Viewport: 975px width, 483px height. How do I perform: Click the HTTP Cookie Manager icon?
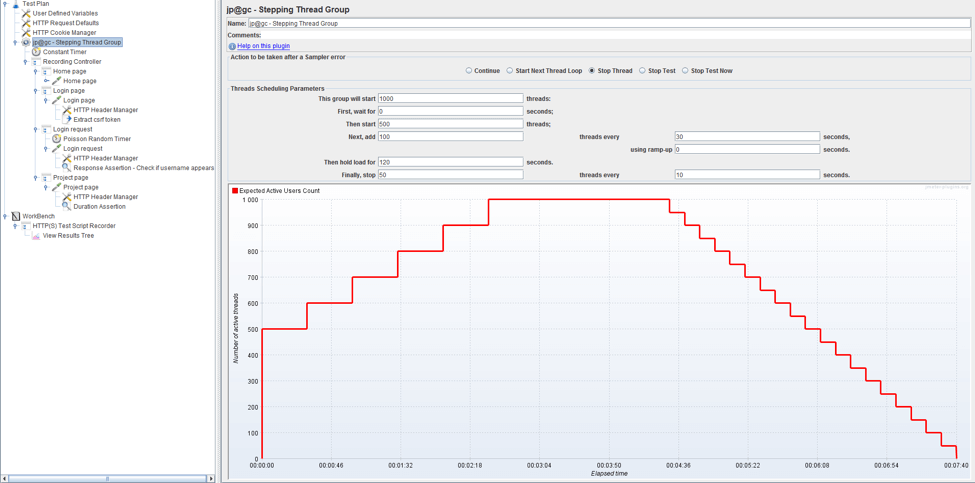pyautogui.click(x=26, y=33)
